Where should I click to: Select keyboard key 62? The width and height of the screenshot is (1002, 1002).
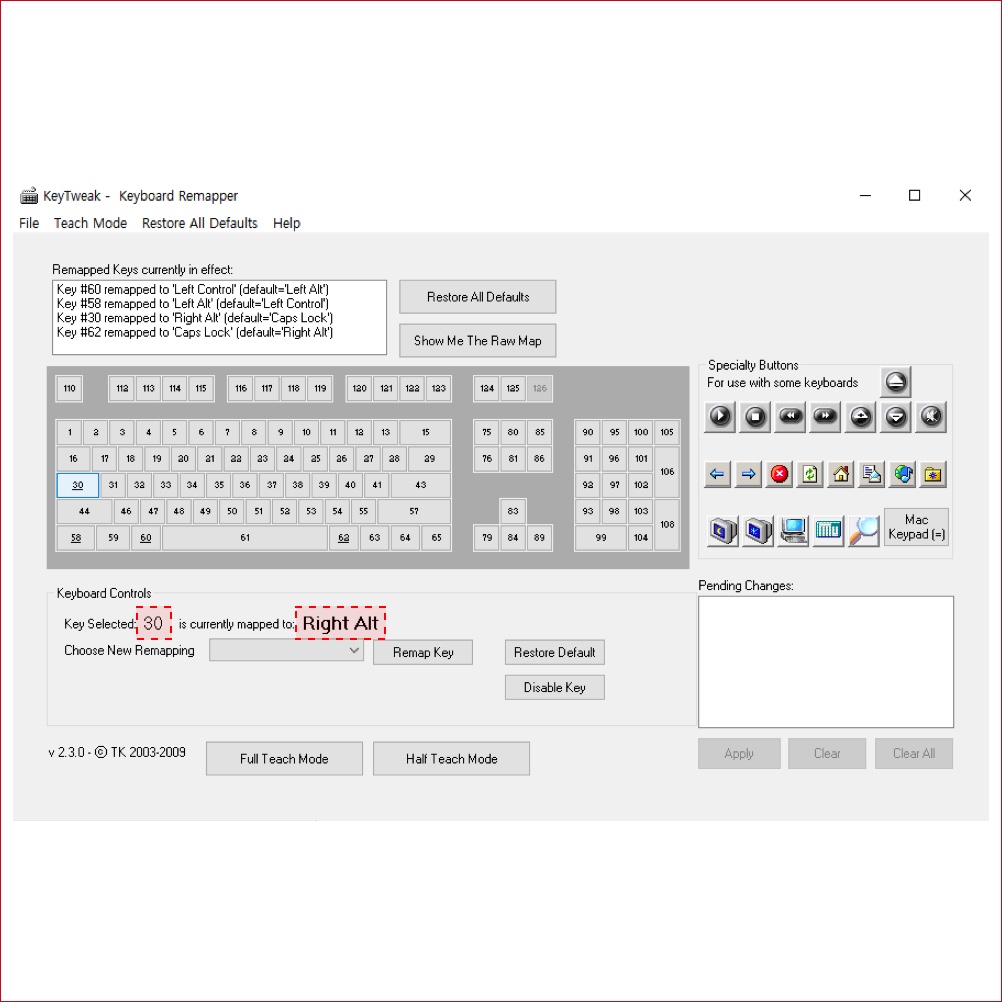click(344, 538)
